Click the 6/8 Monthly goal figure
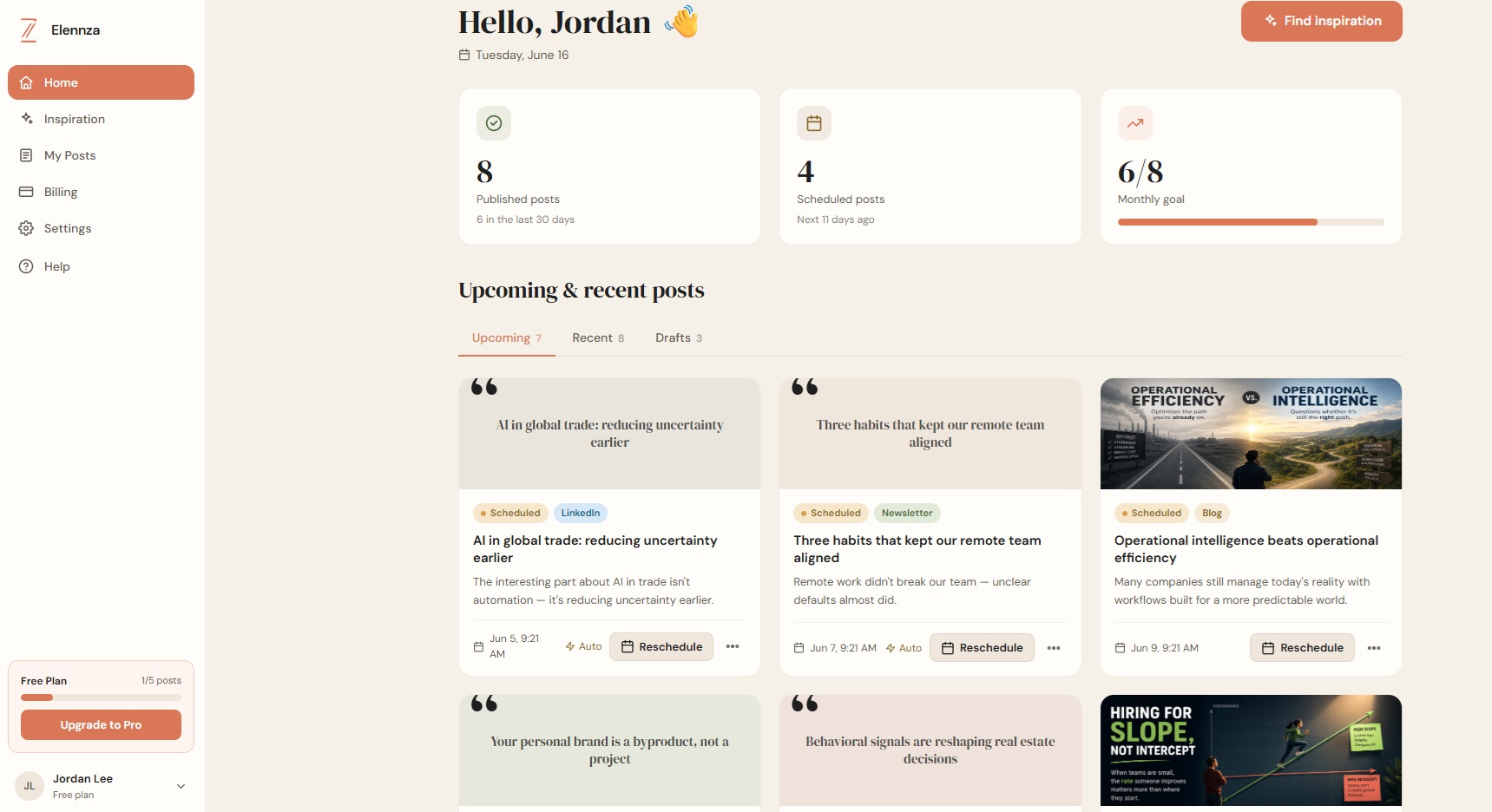Screen dimensions: 1492x812 click(x=1140, y=172)
